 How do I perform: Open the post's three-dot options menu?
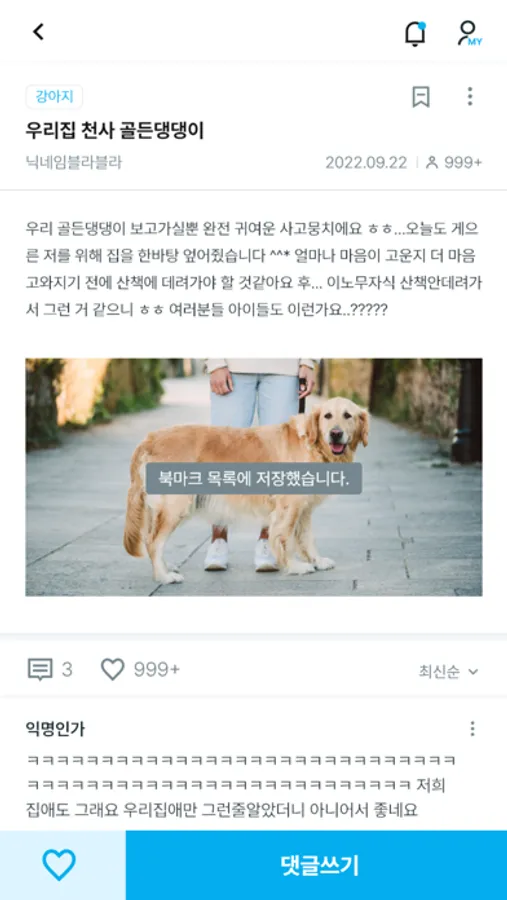[x=470, y=96]
